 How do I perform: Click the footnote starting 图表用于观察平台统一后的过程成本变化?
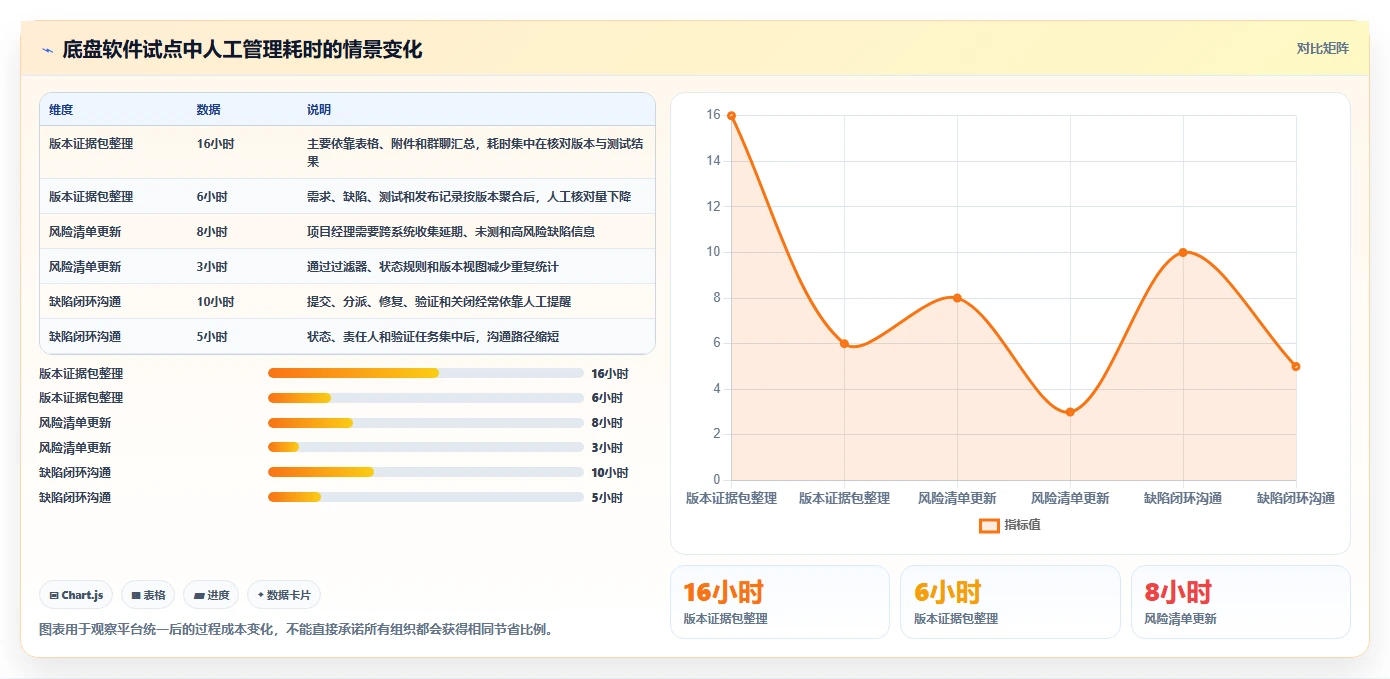296,630
